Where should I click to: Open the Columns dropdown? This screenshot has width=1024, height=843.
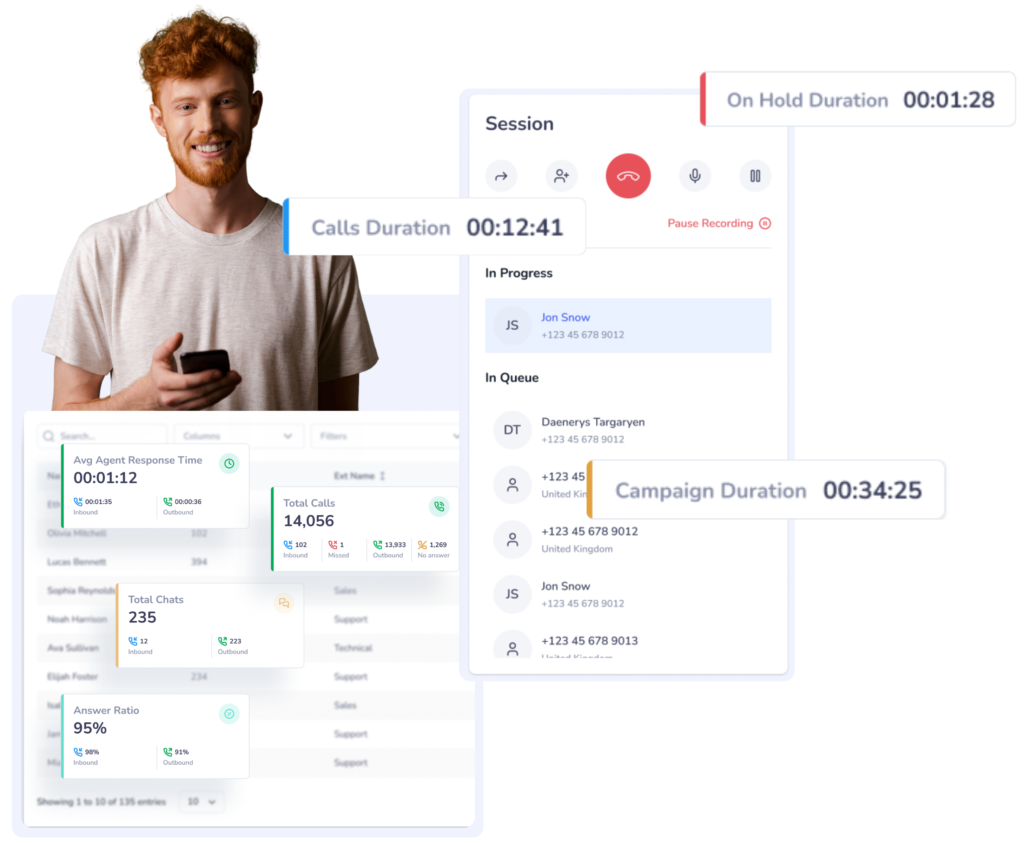(238, 436)
